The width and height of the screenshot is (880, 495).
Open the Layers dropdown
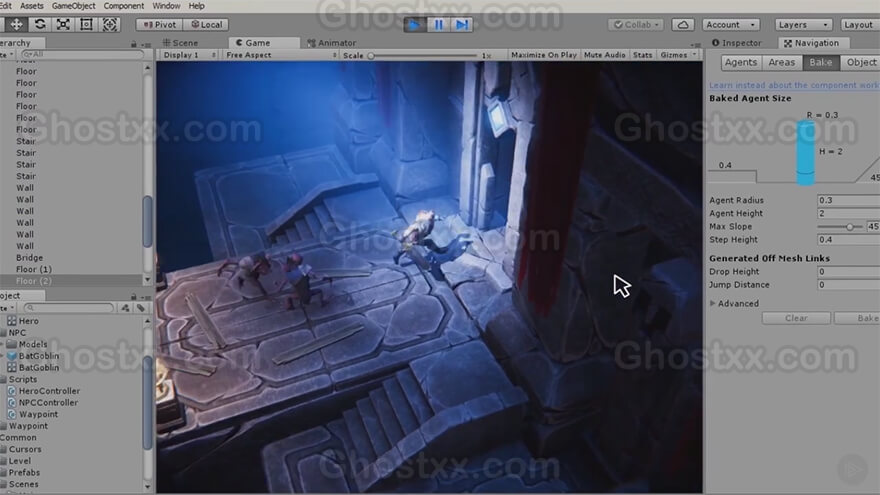[x=803, y=25]
